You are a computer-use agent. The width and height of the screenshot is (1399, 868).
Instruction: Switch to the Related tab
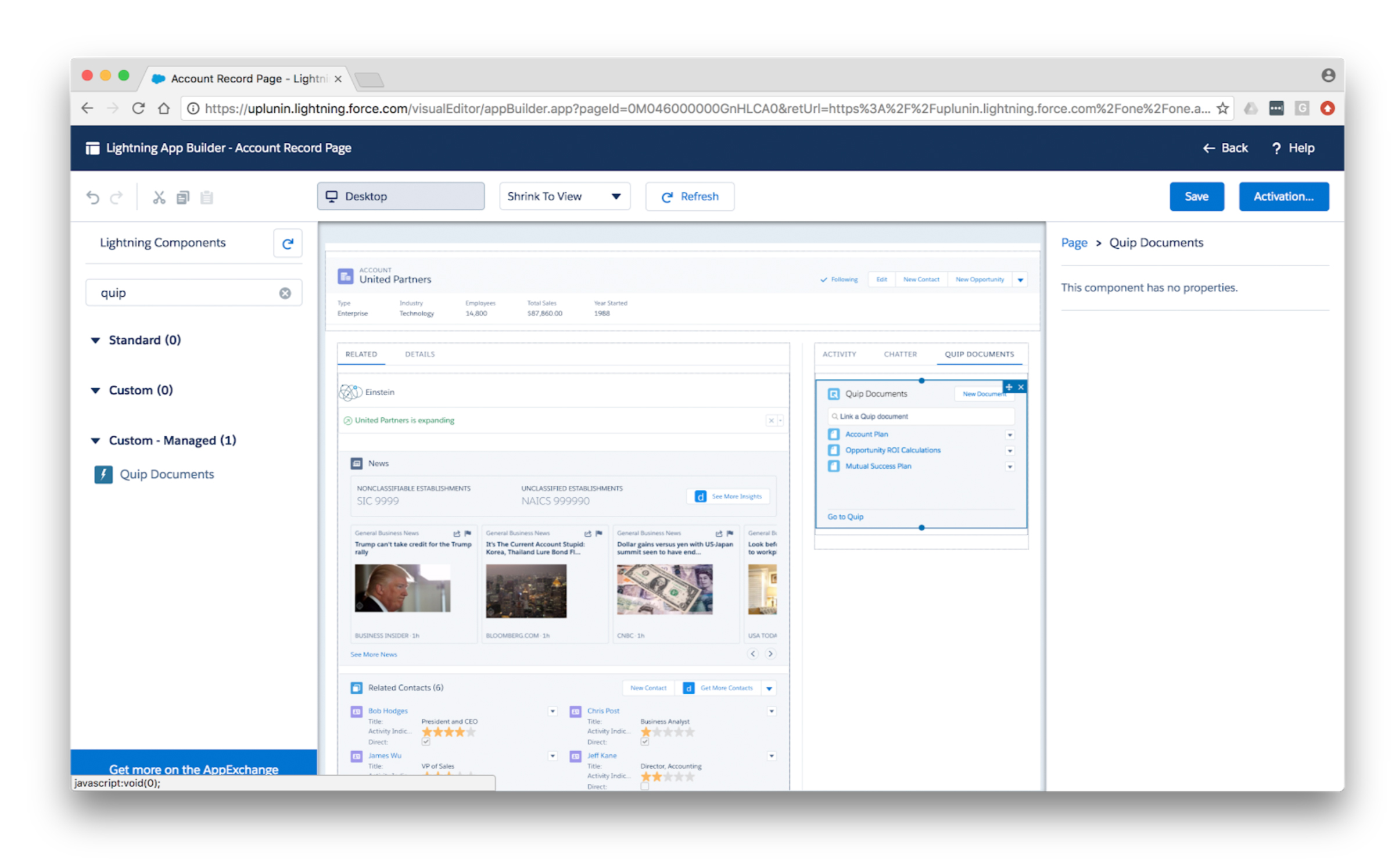(361, 354)
